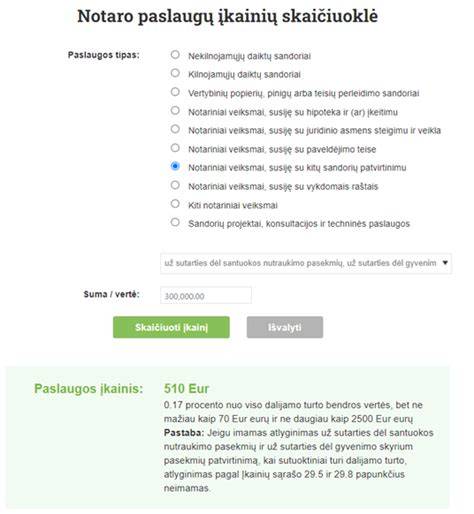
Task: Select hipoteka ir (ar) įkeitimu option
Action: tap(175, 110)
